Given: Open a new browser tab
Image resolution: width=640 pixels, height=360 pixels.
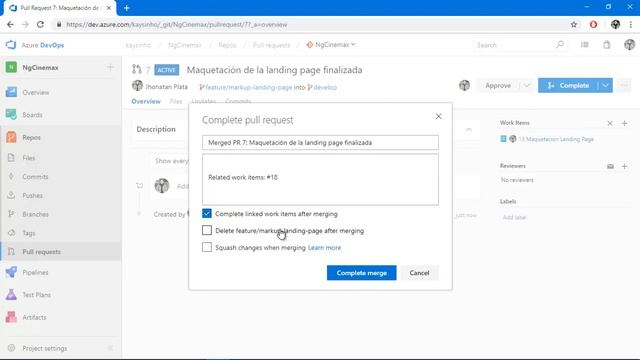Looking at the screenshot, I should (127, 8).
